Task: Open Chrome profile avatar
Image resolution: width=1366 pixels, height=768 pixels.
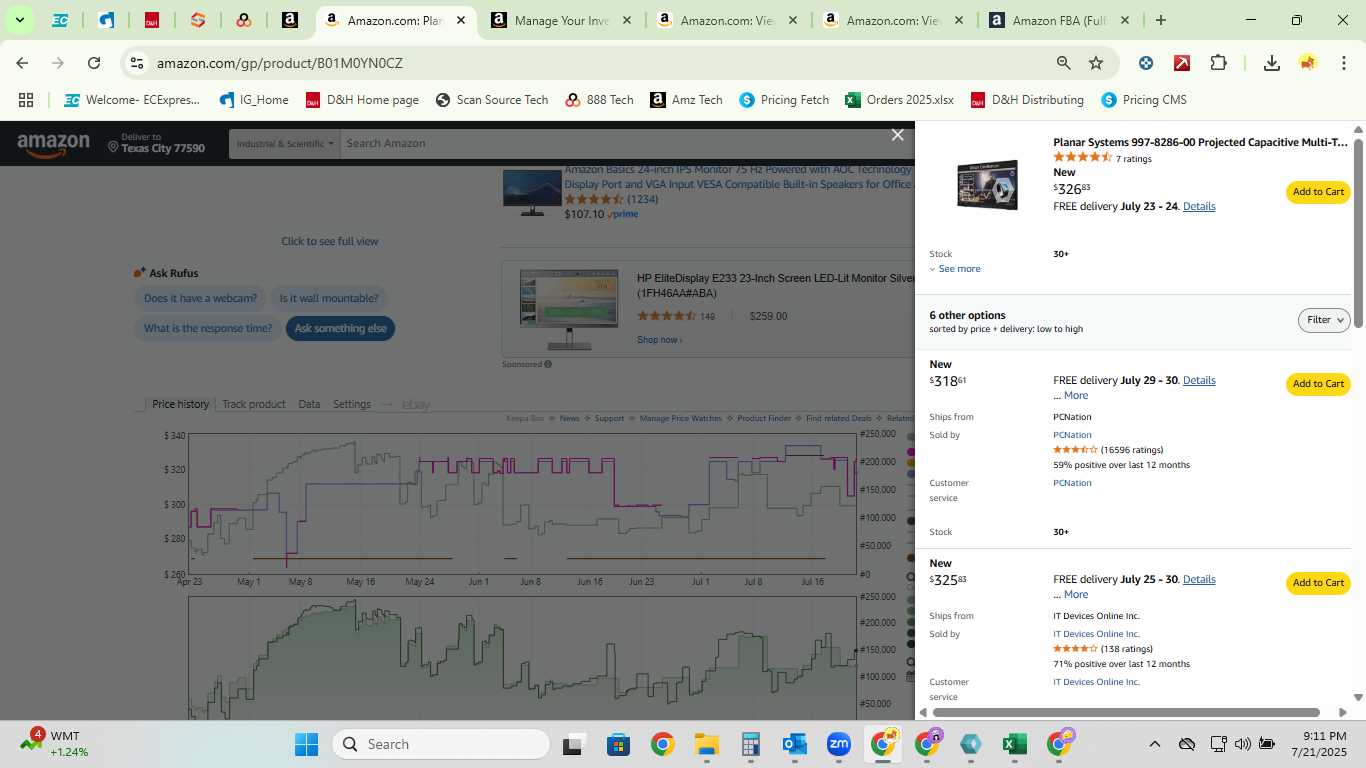Action: click(x=1307, y=63)
